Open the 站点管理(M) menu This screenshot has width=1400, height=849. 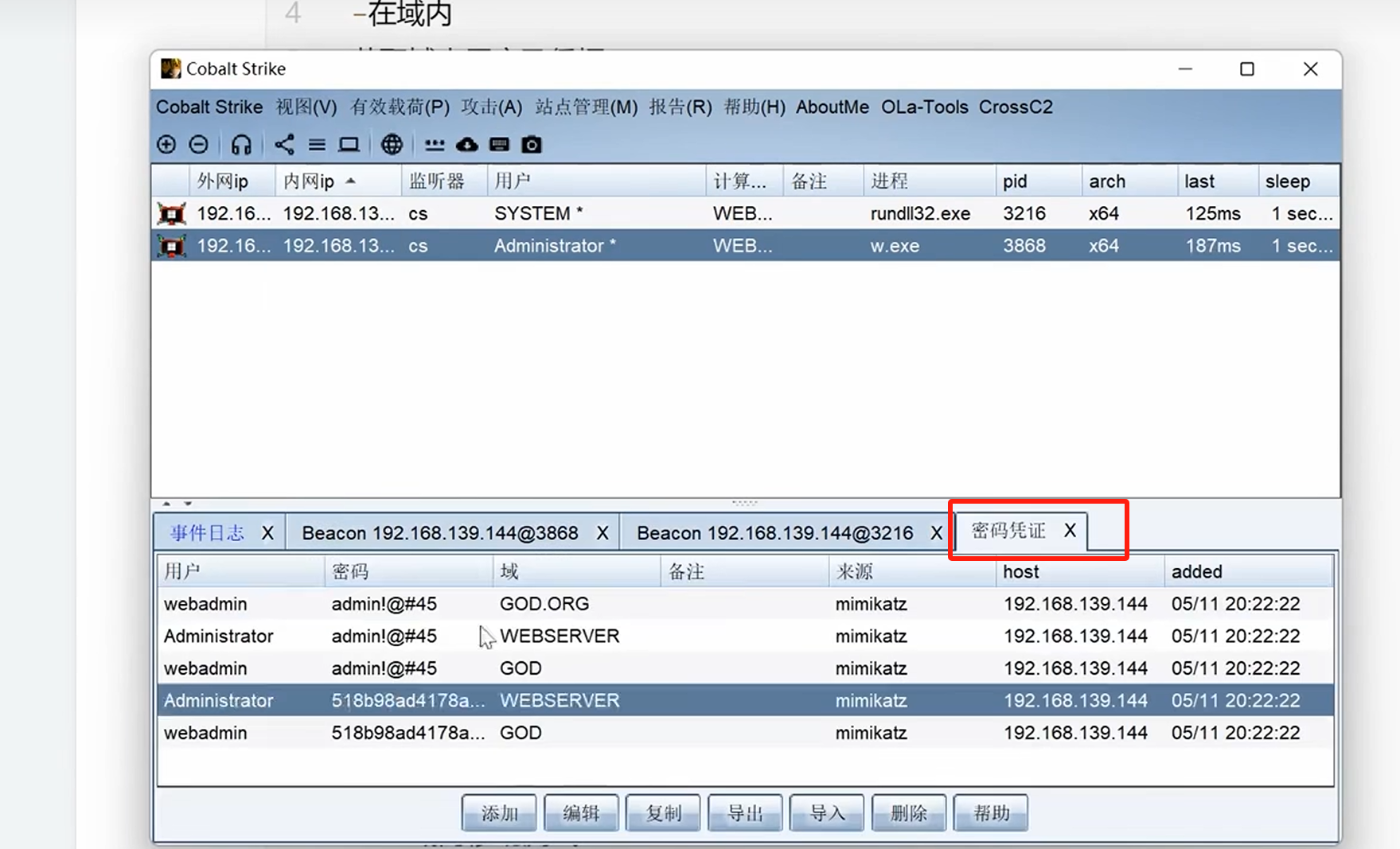tap(587, 107)
